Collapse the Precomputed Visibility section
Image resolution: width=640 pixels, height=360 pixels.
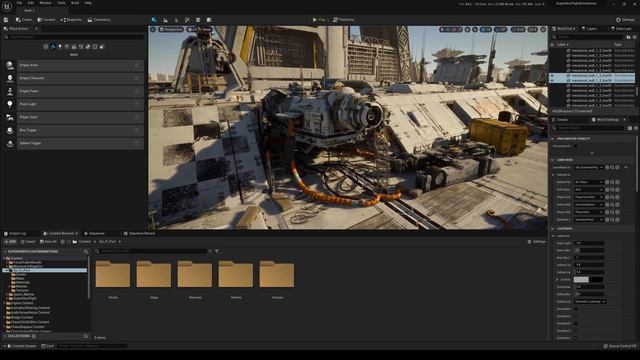click(553, 139)
